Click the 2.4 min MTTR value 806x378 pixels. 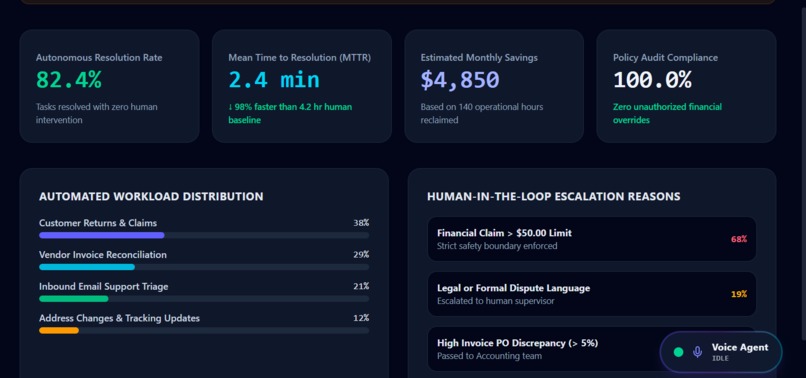(x=274, y=80)
